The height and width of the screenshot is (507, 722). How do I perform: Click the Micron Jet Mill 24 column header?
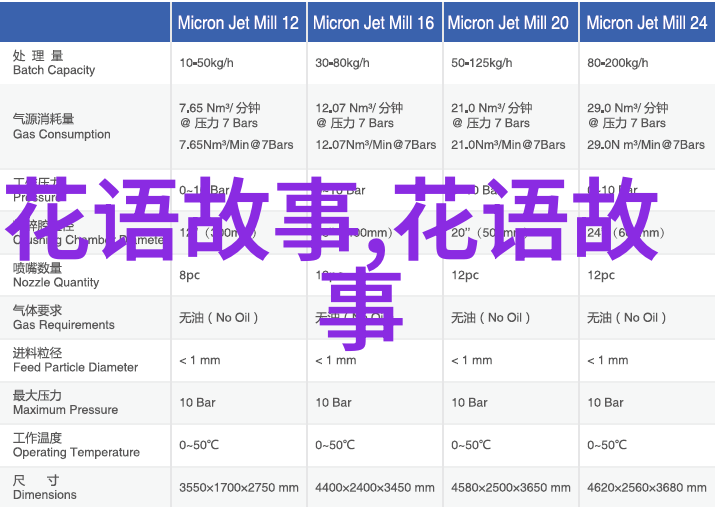click(646, 23)
